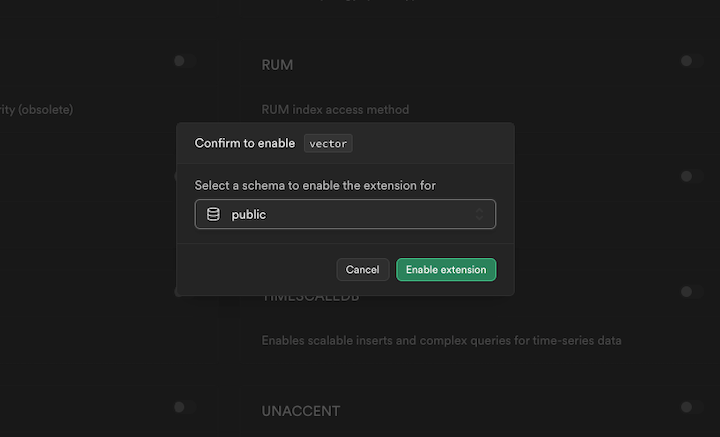Toggle the right-column switch on the TIMESCALEDB row
The image size is (720, 437).
coord(687,292)
